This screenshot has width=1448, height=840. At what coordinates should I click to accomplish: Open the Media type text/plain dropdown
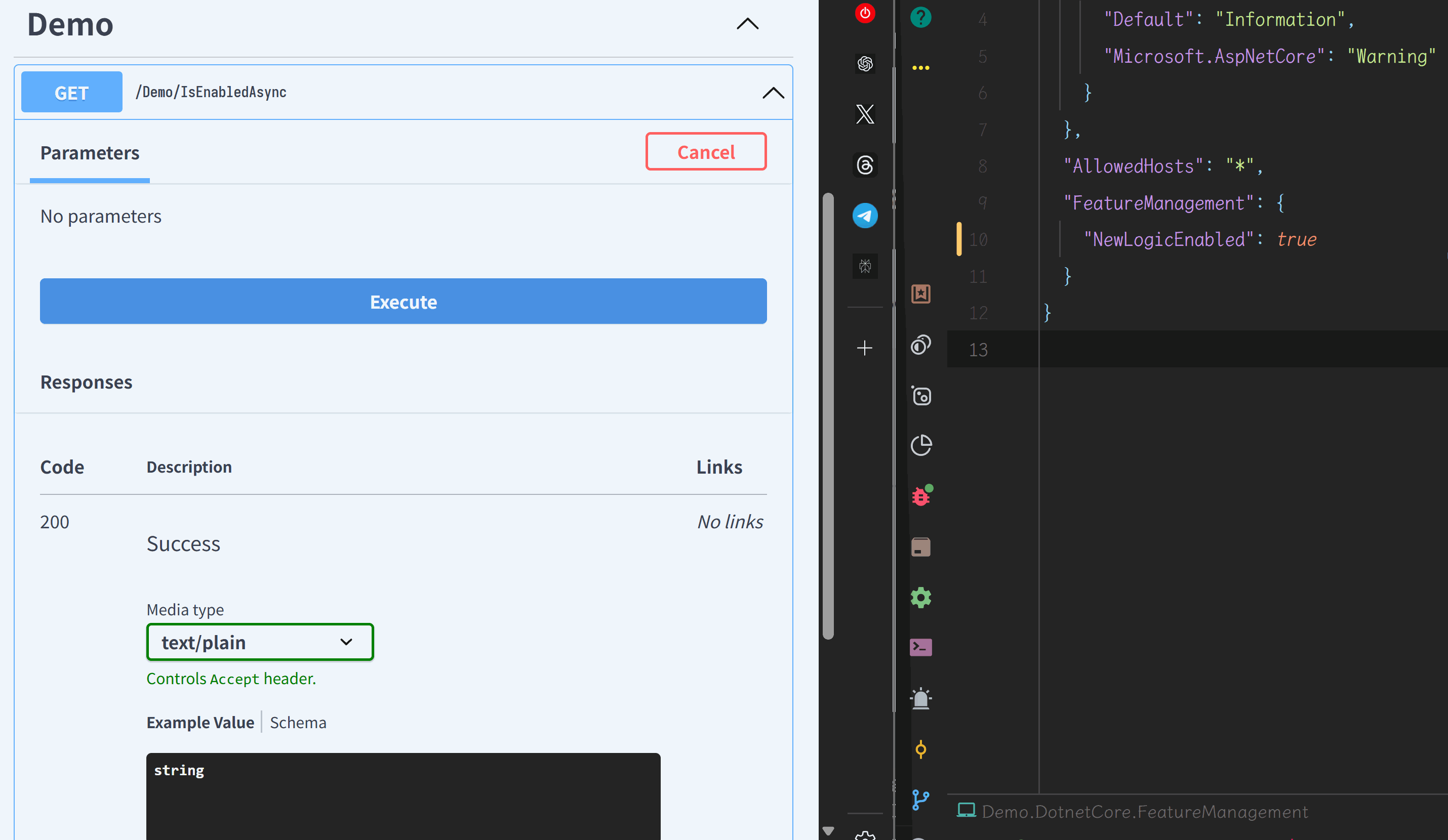260,642
